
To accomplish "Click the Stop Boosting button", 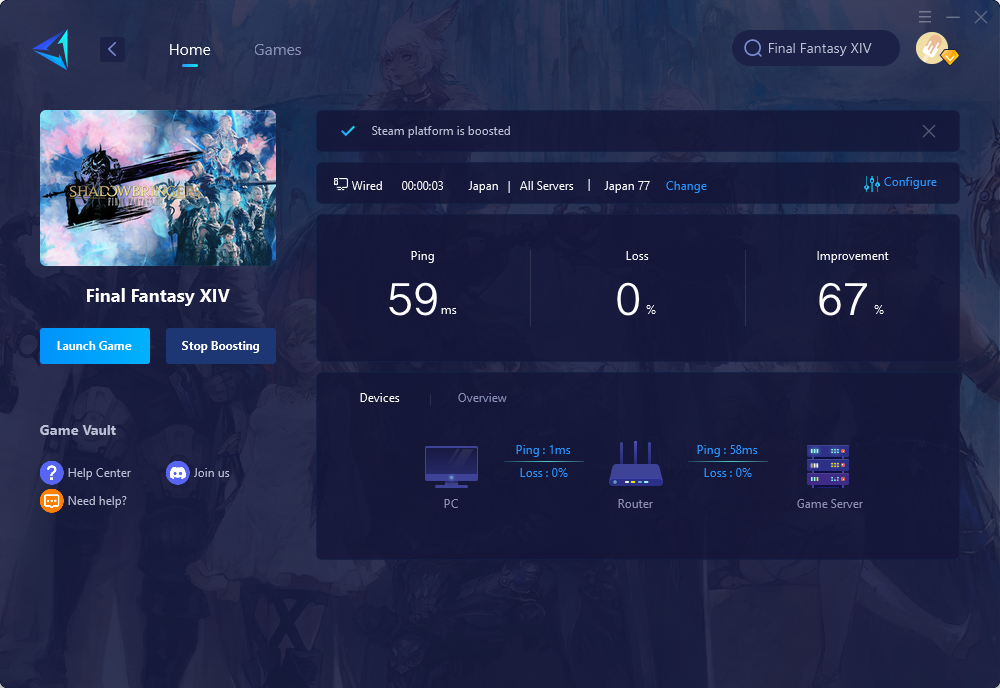I will point(221,346).
